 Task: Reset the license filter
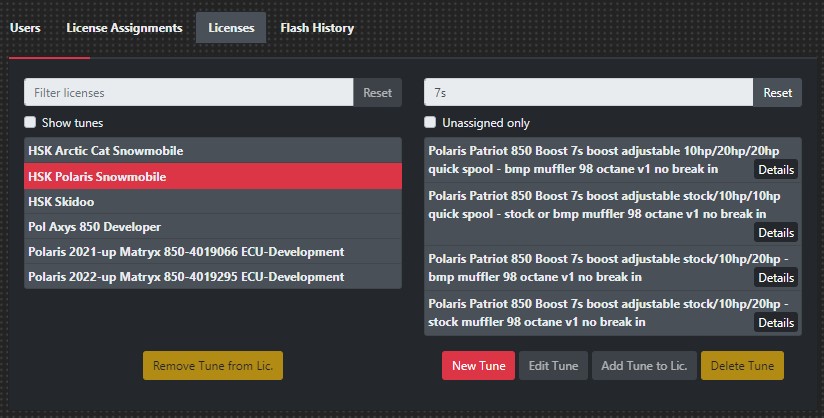tap(377, 93)
